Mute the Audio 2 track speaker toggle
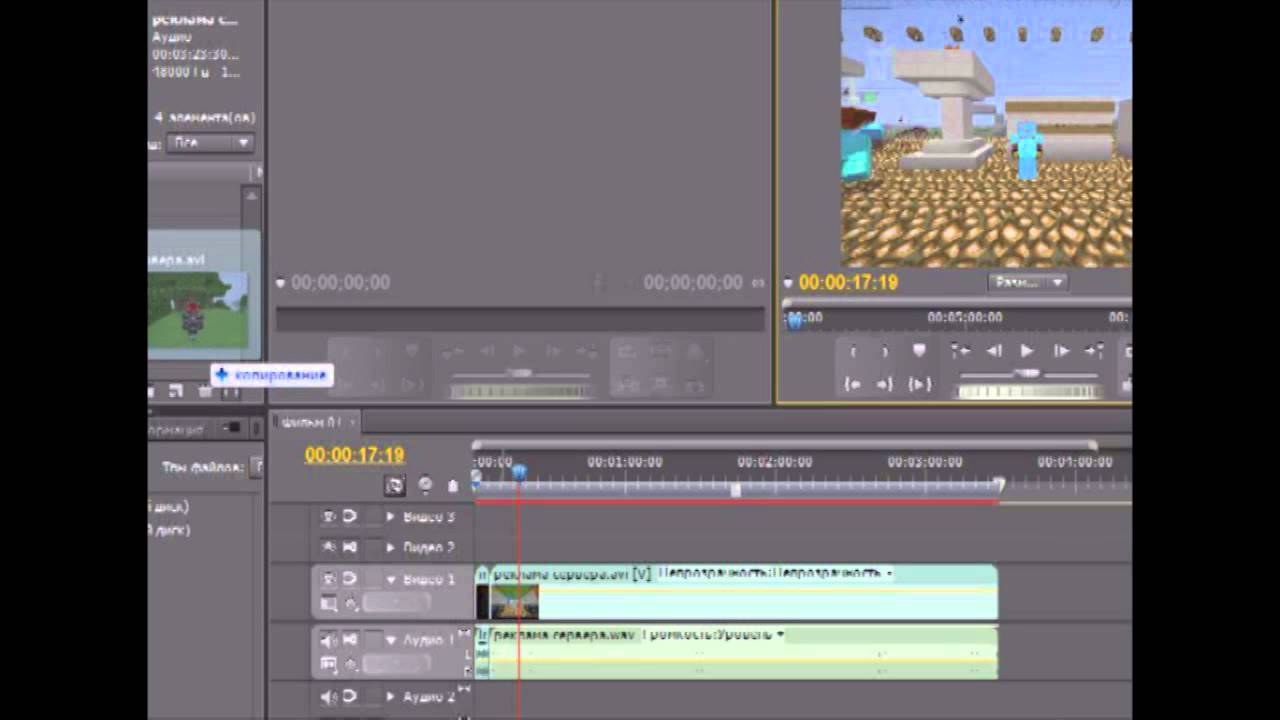The image size is (1280, 720). pyautogui.click(x=328, y=696)
